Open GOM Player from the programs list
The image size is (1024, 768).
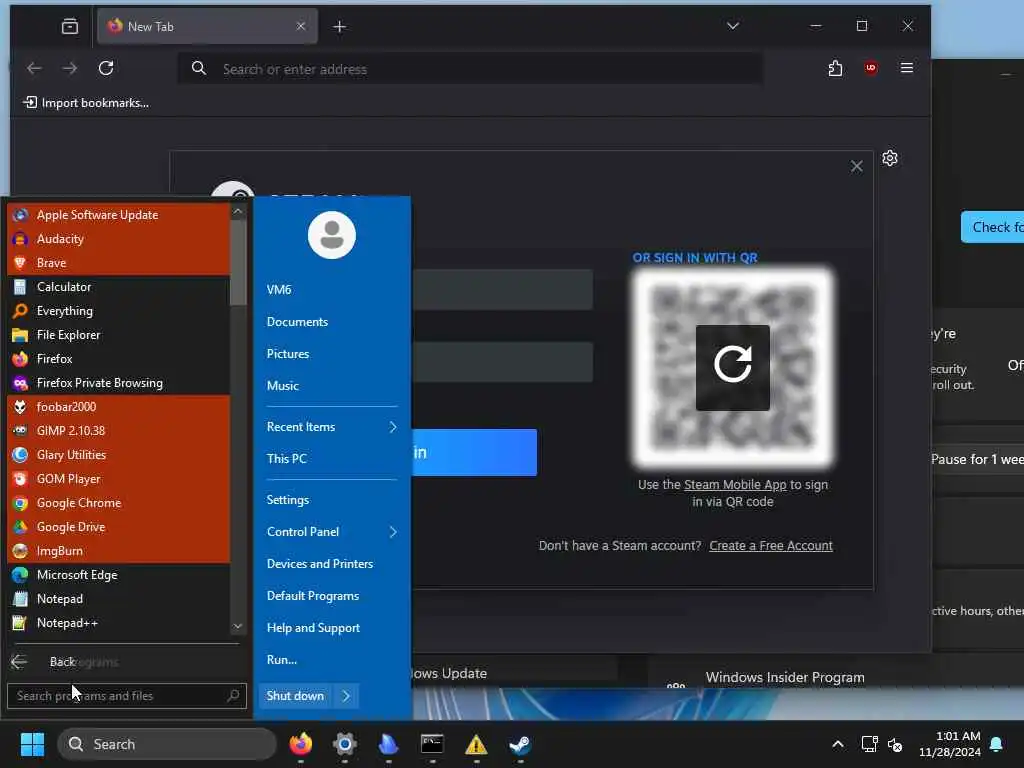tap(118, 479)
